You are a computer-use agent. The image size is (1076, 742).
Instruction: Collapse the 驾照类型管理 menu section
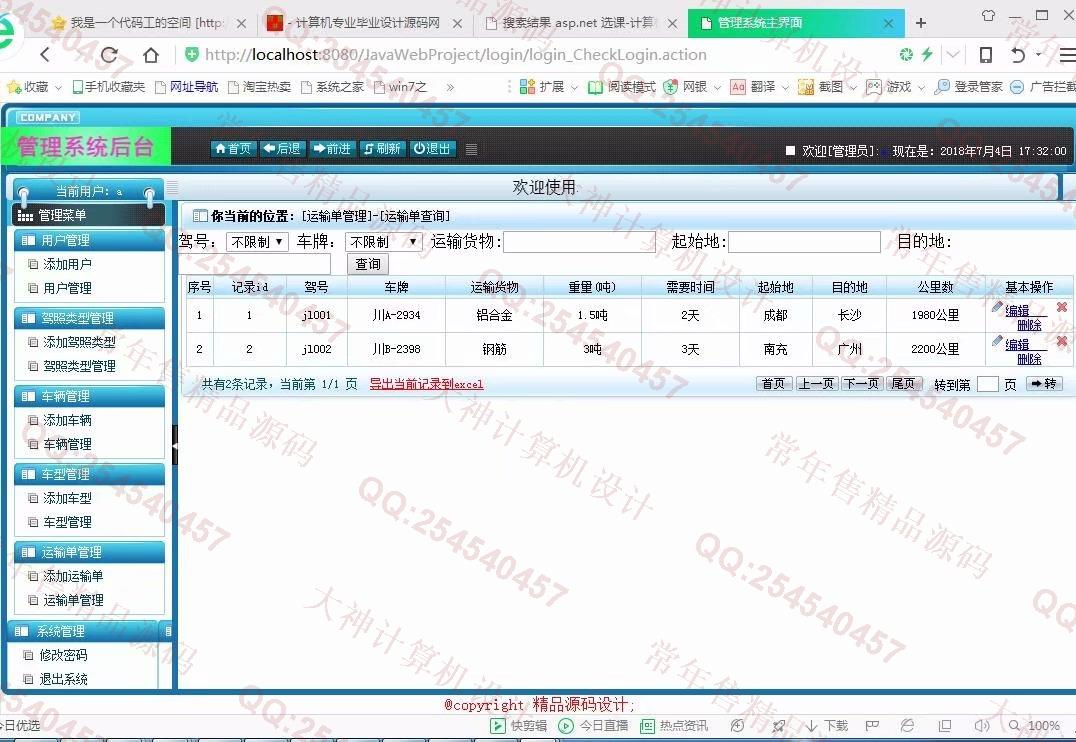pyautogui.click(x=89, y=318)
